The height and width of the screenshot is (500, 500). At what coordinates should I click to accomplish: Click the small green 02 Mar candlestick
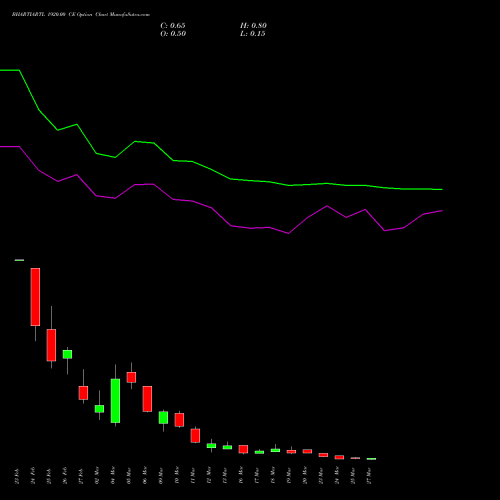(99, 409)
